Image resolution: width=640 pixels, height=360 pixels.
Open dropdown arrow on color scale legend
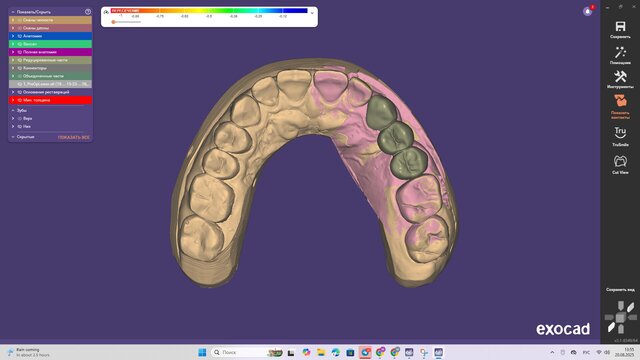click(312, 13)
